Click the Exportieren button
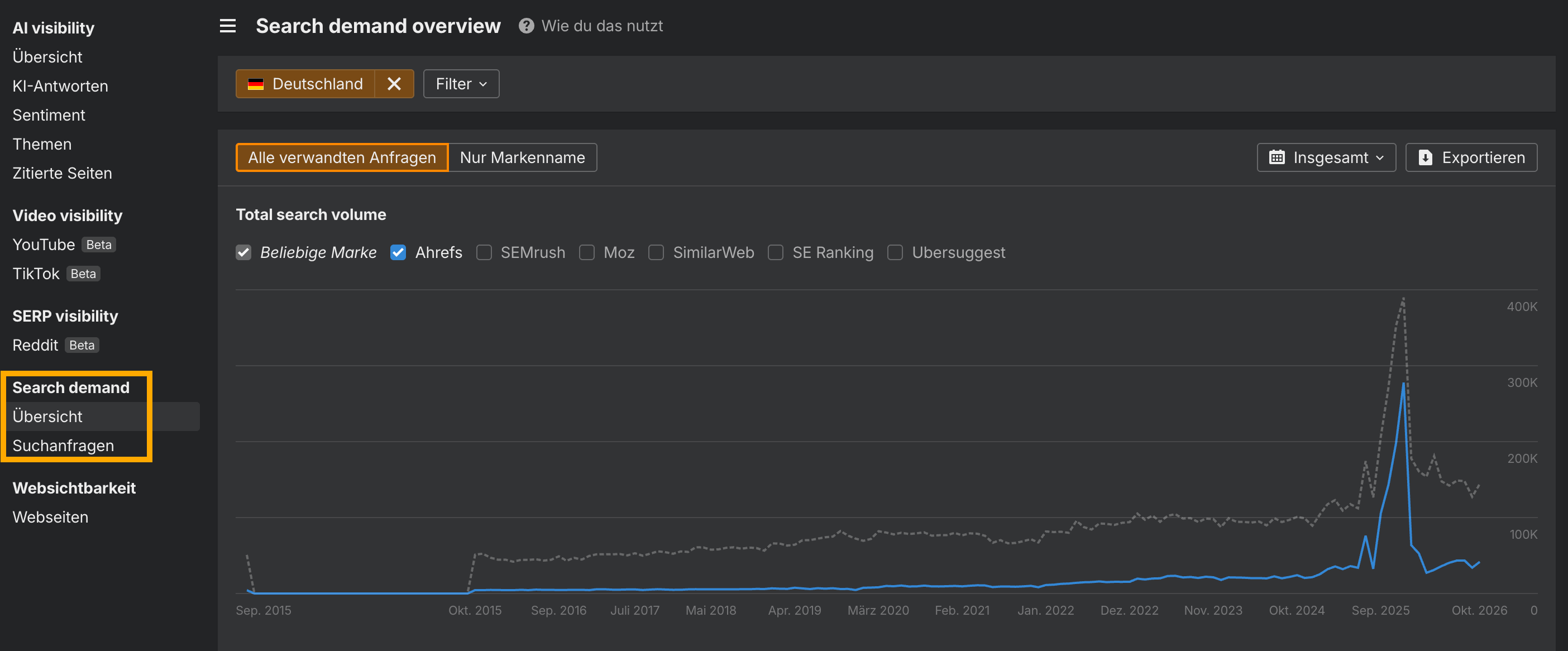Viewport: 1568px width, 651px height. 1471,157
